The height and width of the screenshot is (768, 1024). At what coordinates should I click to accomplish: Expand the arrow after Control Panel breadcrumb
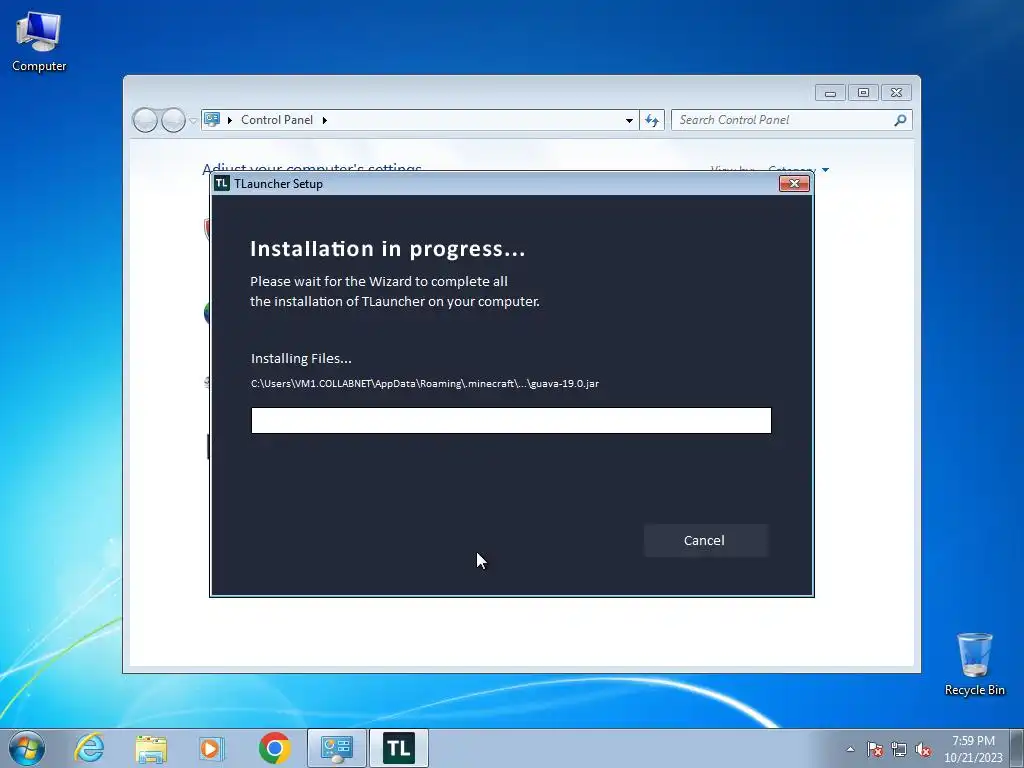tap(325, 120)
